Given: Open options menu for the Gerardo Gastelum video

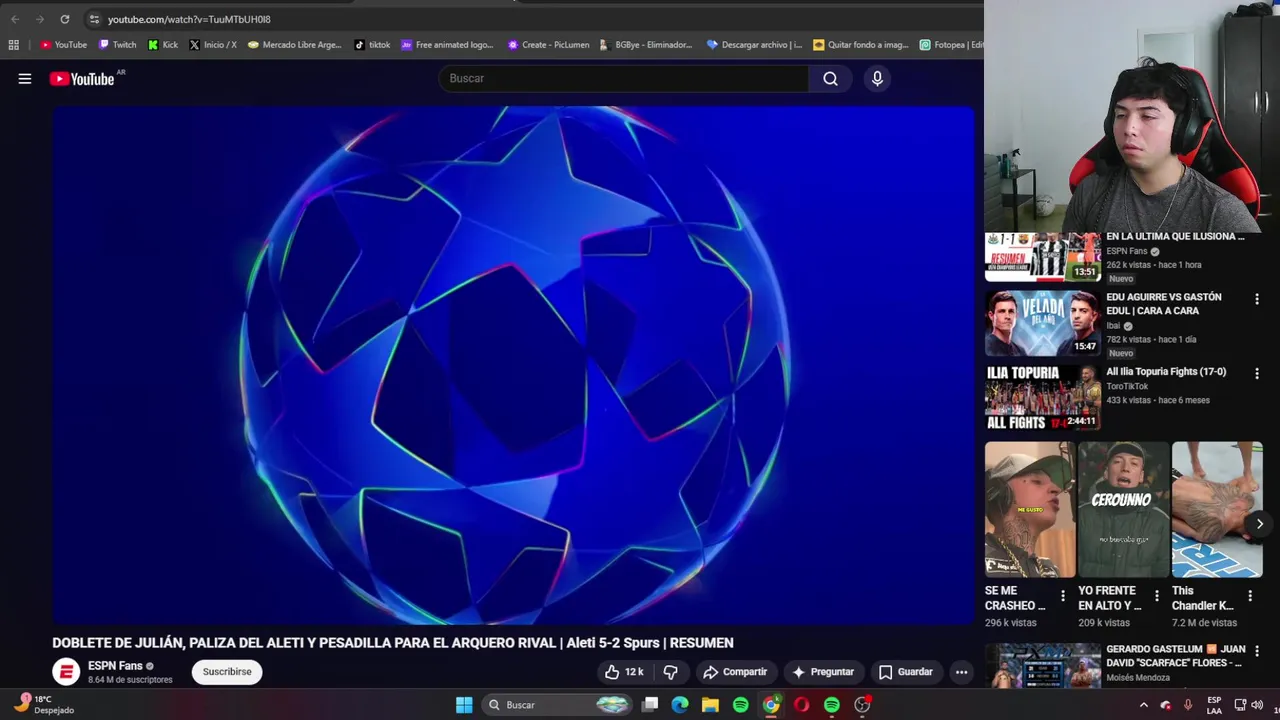Looking at the screenshot, I should (1257, 651).
